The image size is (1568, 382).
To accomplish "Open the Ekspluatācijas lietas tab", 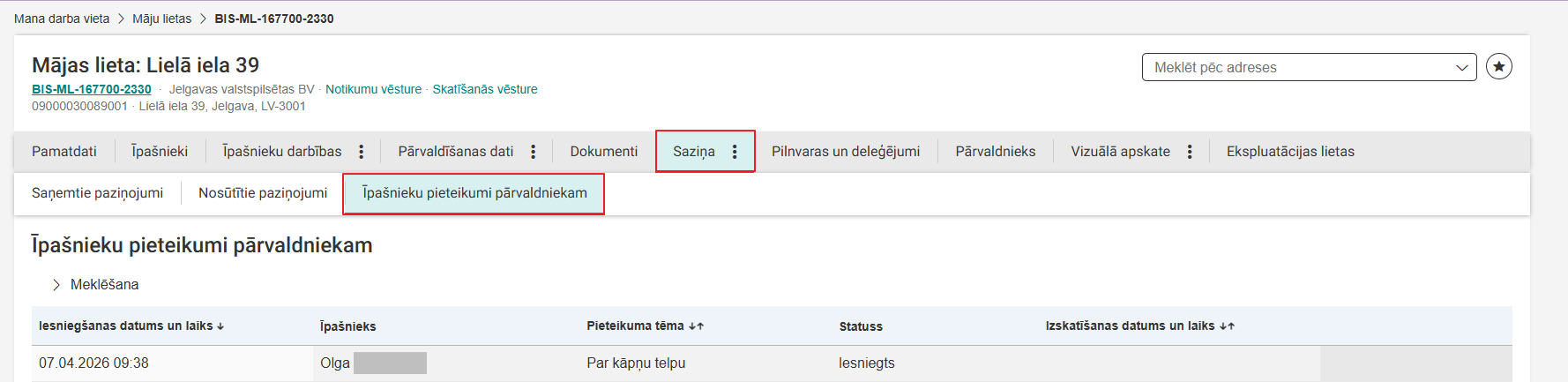I will 1289,152.
